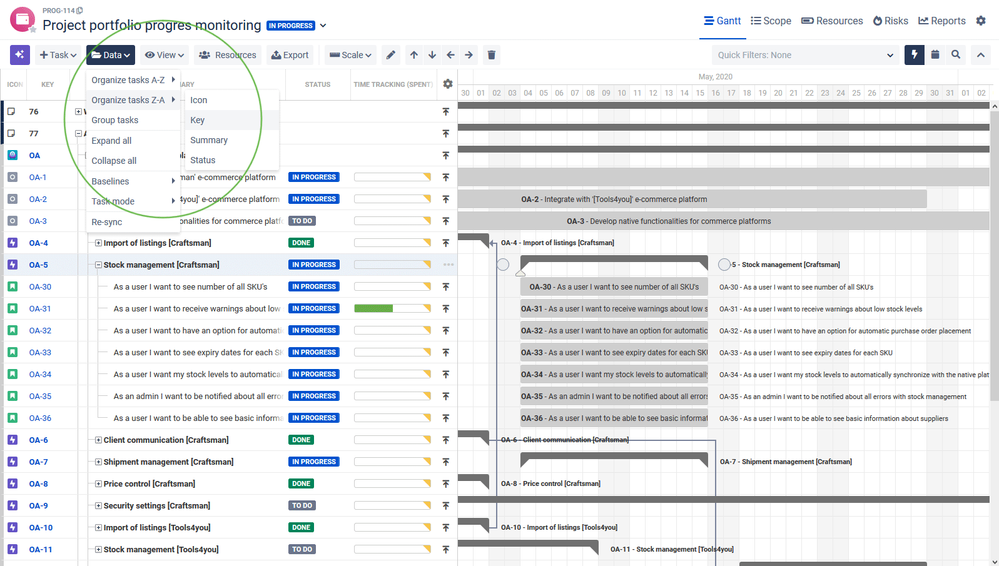Switch to the Risks tab
The height and width of the screenshot is (566, 999).
pyautogui.click(x=891, y=20)
